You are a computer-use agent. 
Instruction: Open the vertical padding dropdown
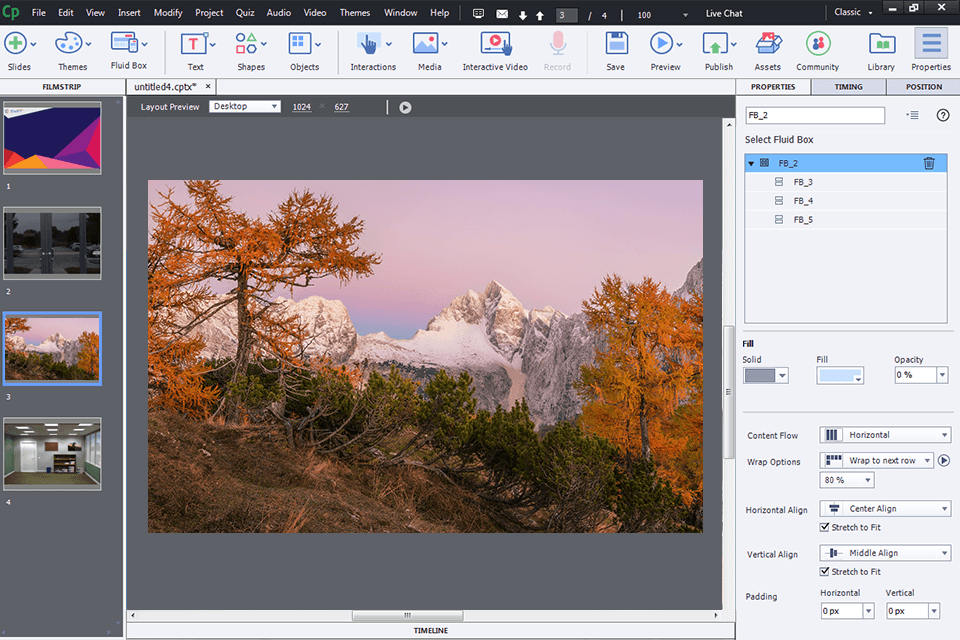point(934,611)
